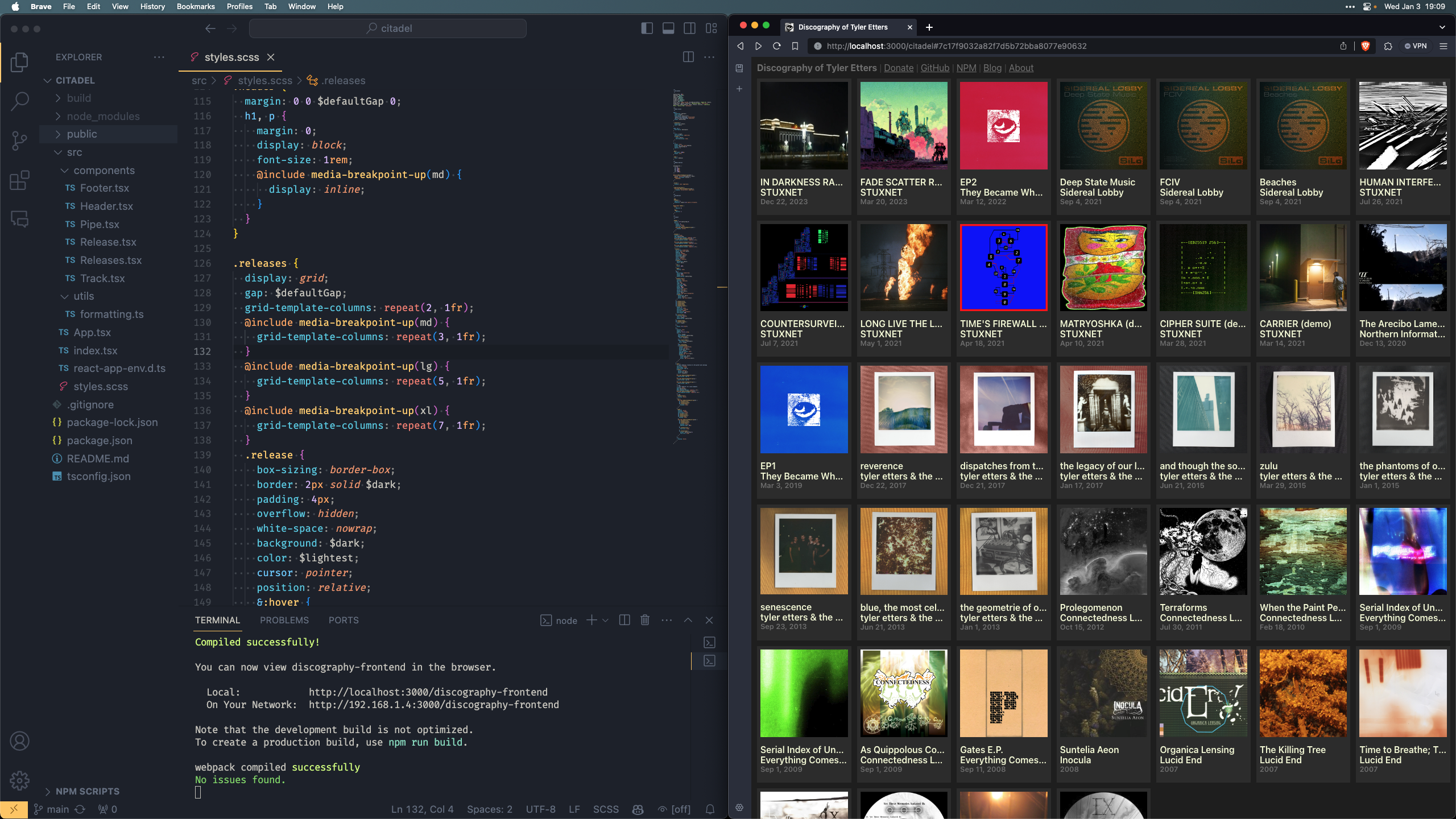This screenshot has width=1456, height=819.
Task: Open the Extensions view
Action: 19,180
